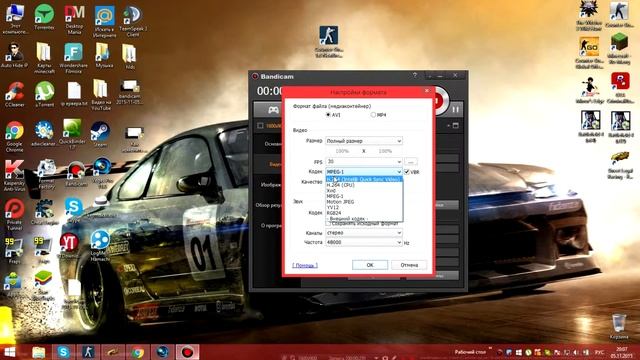Open the Tonvertex desktop icon
The height and width of the screenshot is (360, 640).
[44, 17]
